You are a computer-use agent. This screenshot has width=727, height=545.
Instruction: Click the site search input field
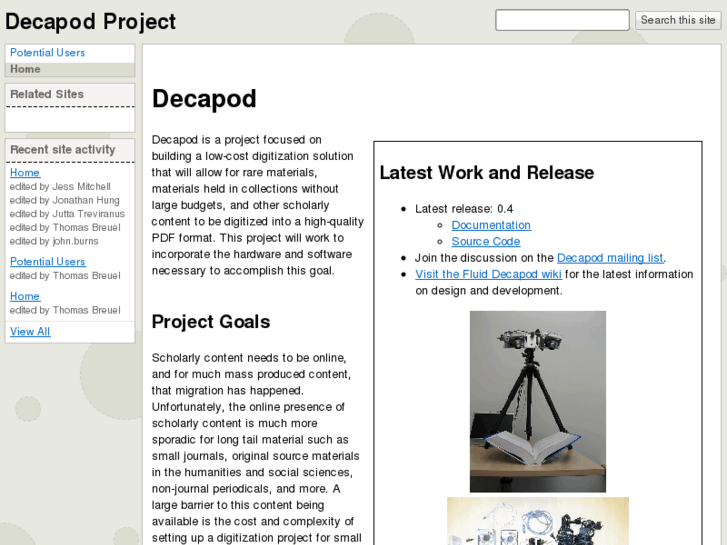point(562,20)
